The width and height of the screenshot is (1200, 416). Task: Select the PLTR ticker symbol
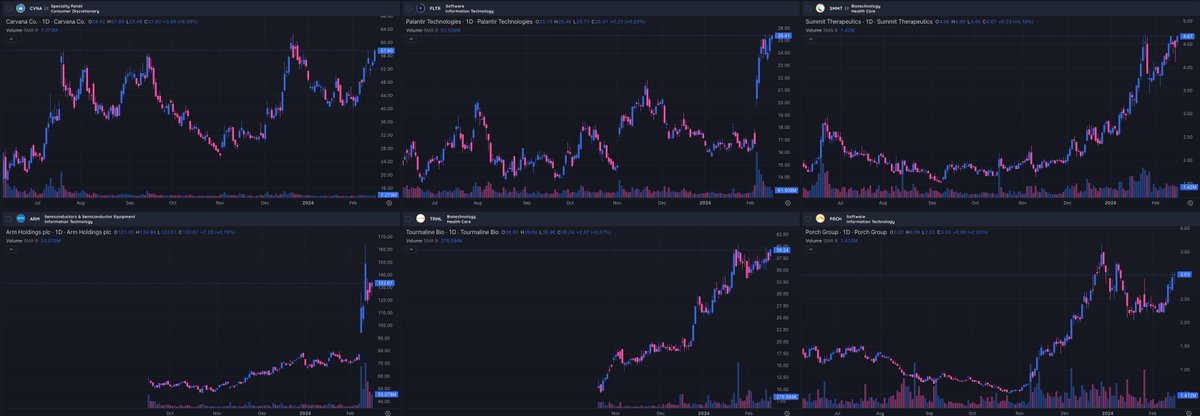pos(436,8)
